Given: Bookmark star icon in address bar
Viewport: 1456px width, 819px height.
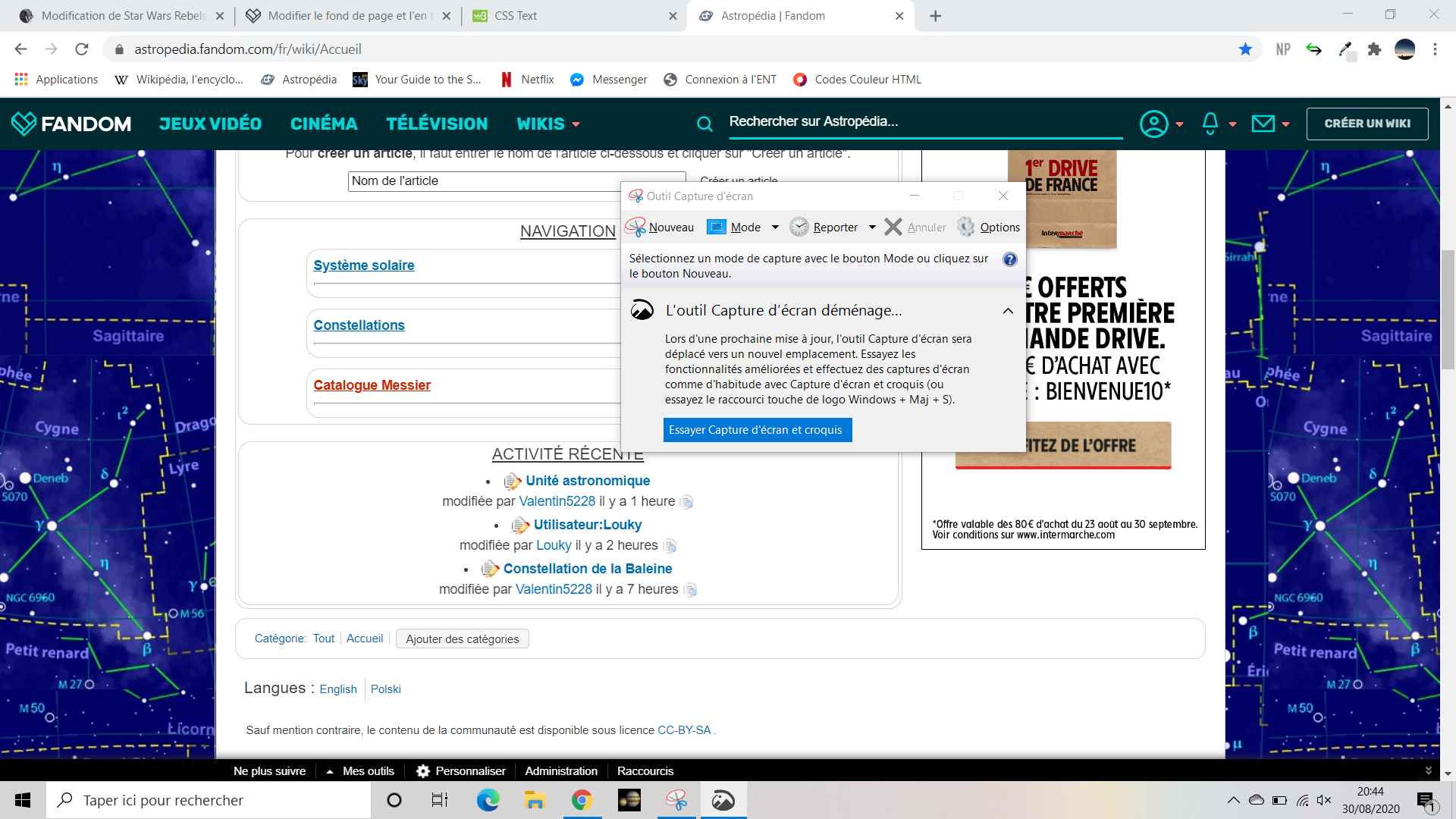Looking at the screenshot, I should pyautogui.click(x=1245, y=49).
